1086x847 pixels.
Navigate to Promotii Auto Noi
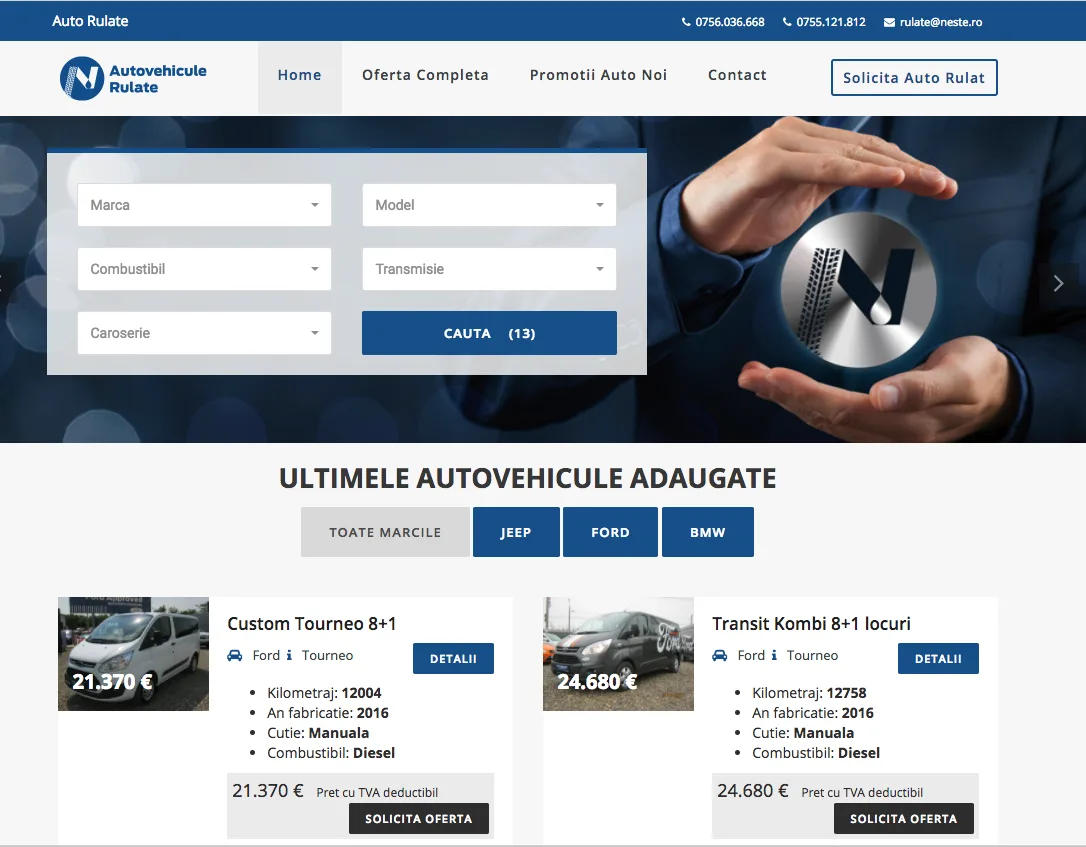598,75
